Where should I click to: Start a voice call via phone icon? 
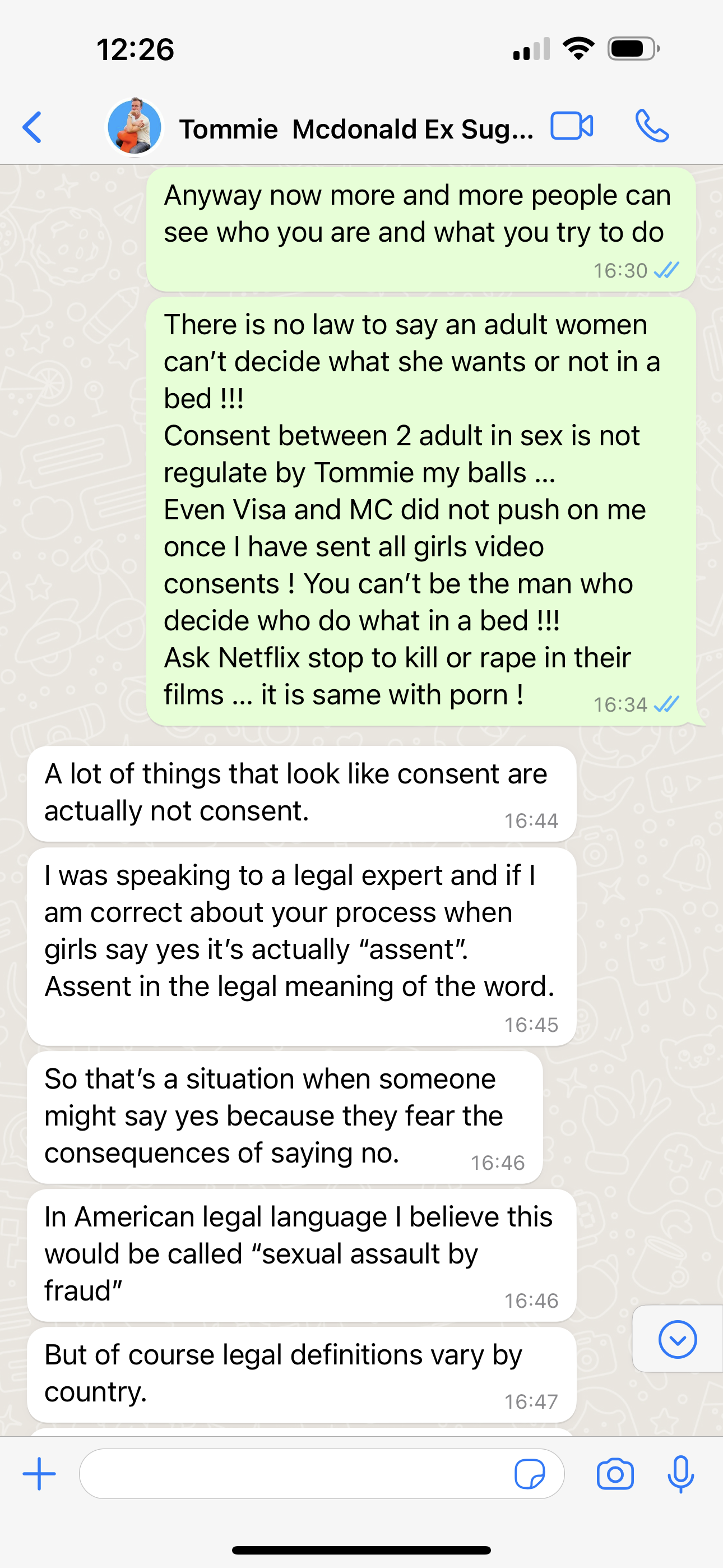652,126
